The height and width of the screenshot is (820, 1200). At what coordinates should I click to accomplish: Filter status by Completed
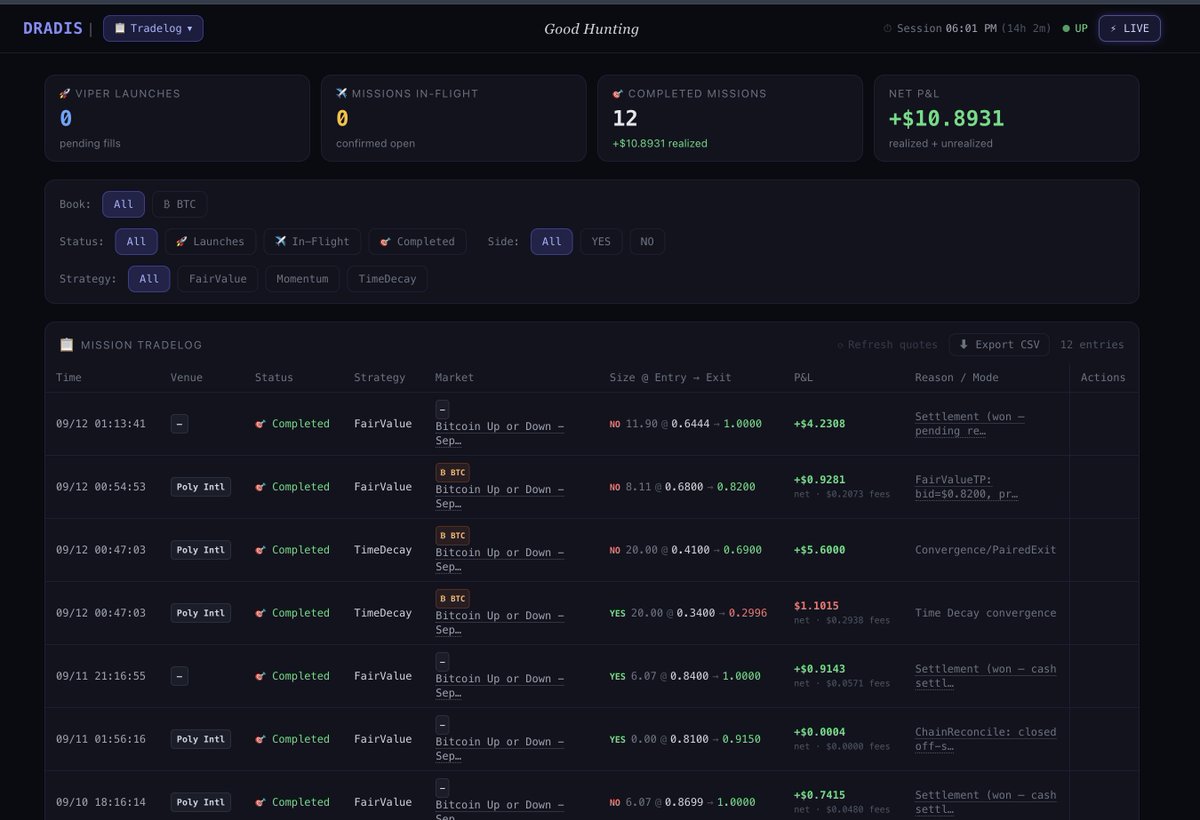(x=417, y=241)
